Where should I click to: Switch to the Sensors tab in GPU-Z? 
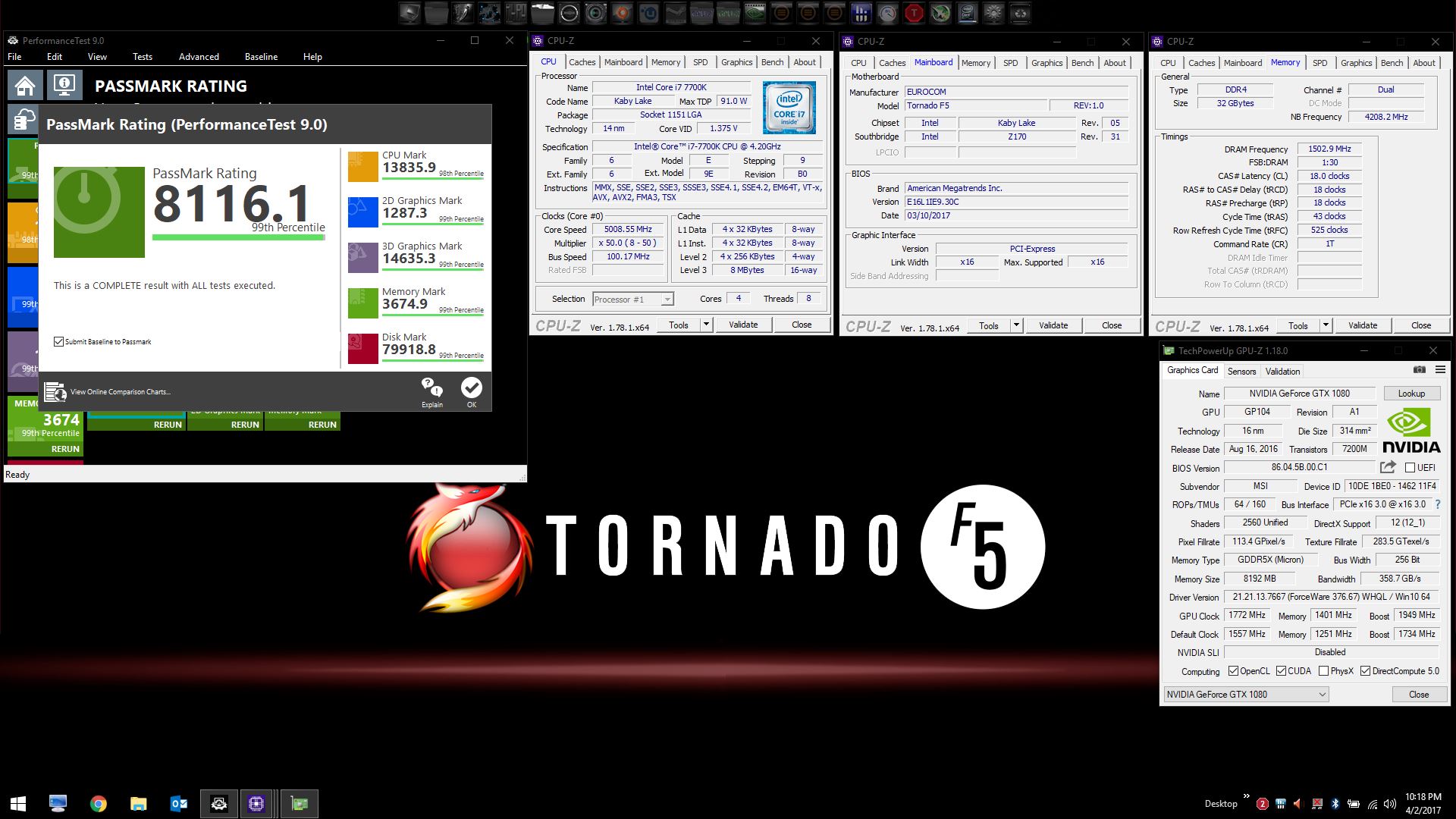pyautogui.click(x=1241, y=371)
